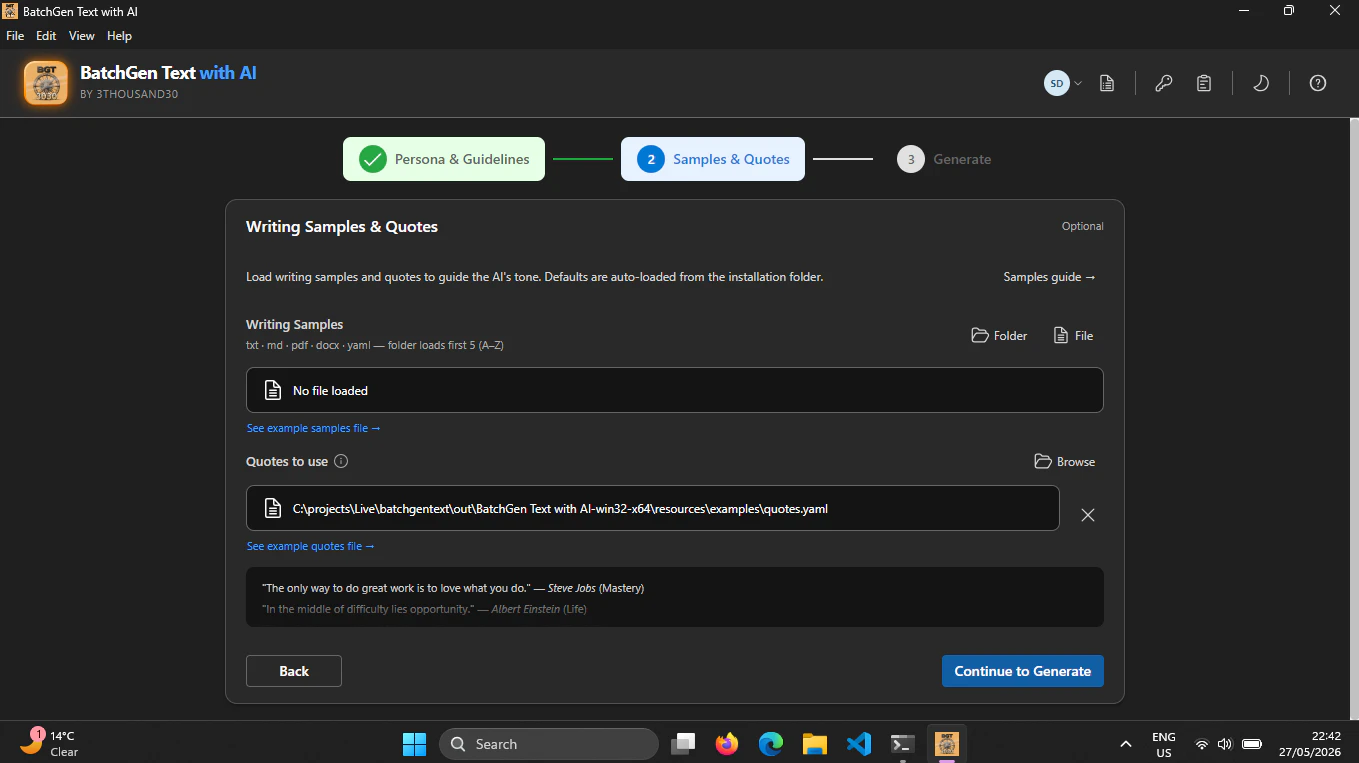This screenshot has width=1359, height=763.
Task: Click the Steve Jobs quote preview
Action: click(453, 588)
